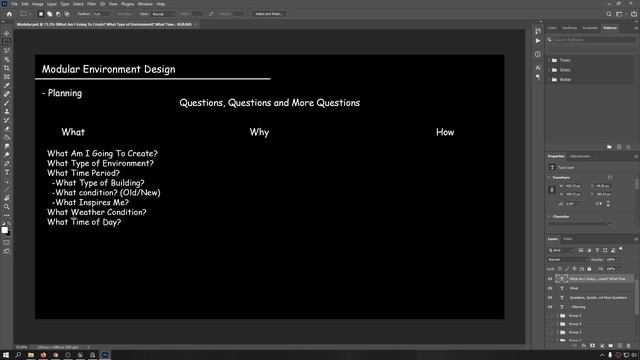Open the Actions panel play icon

[x=538, y=41]
